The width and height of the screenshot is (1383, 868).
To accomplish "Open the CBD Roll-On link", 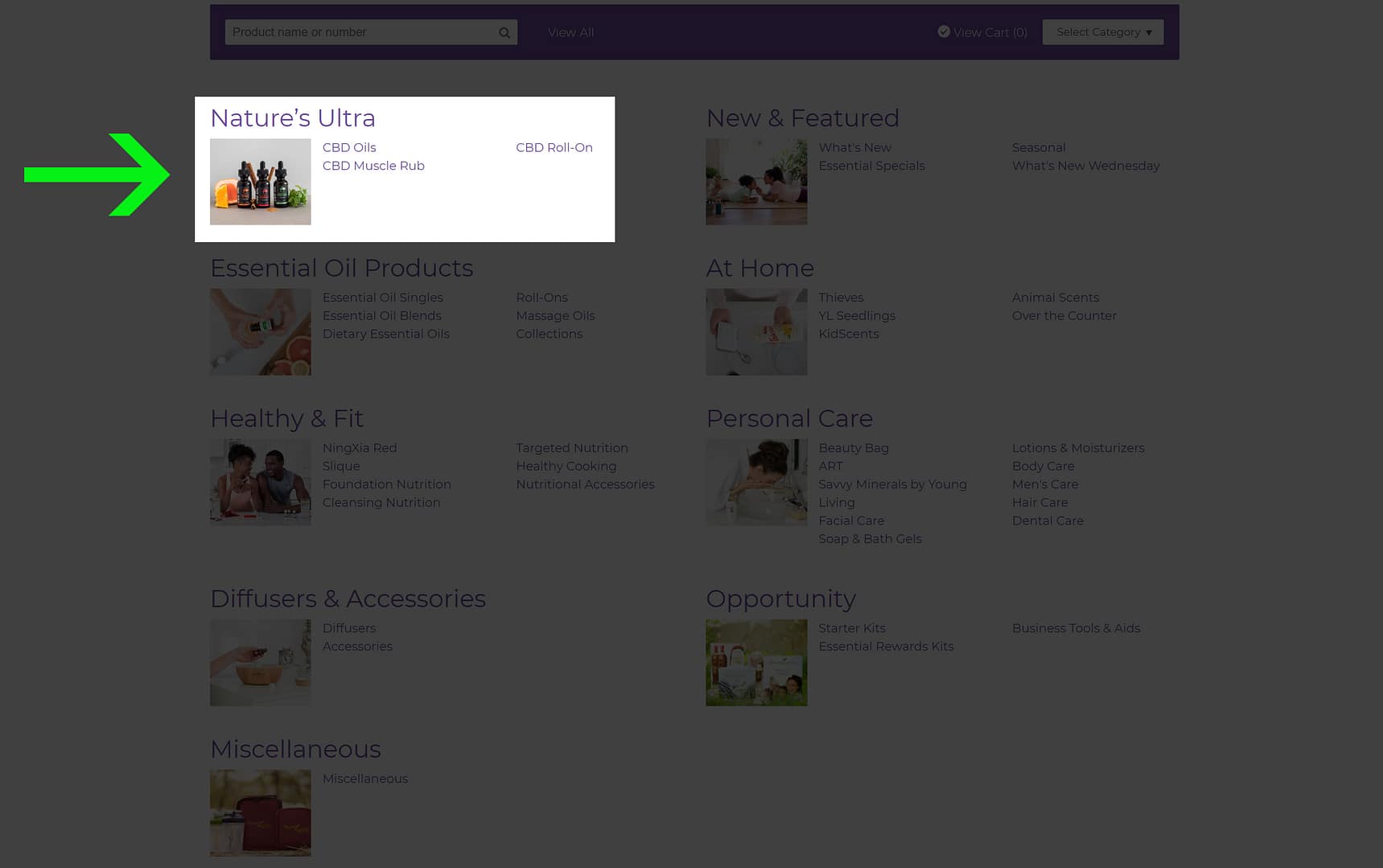I will [554, 148].
